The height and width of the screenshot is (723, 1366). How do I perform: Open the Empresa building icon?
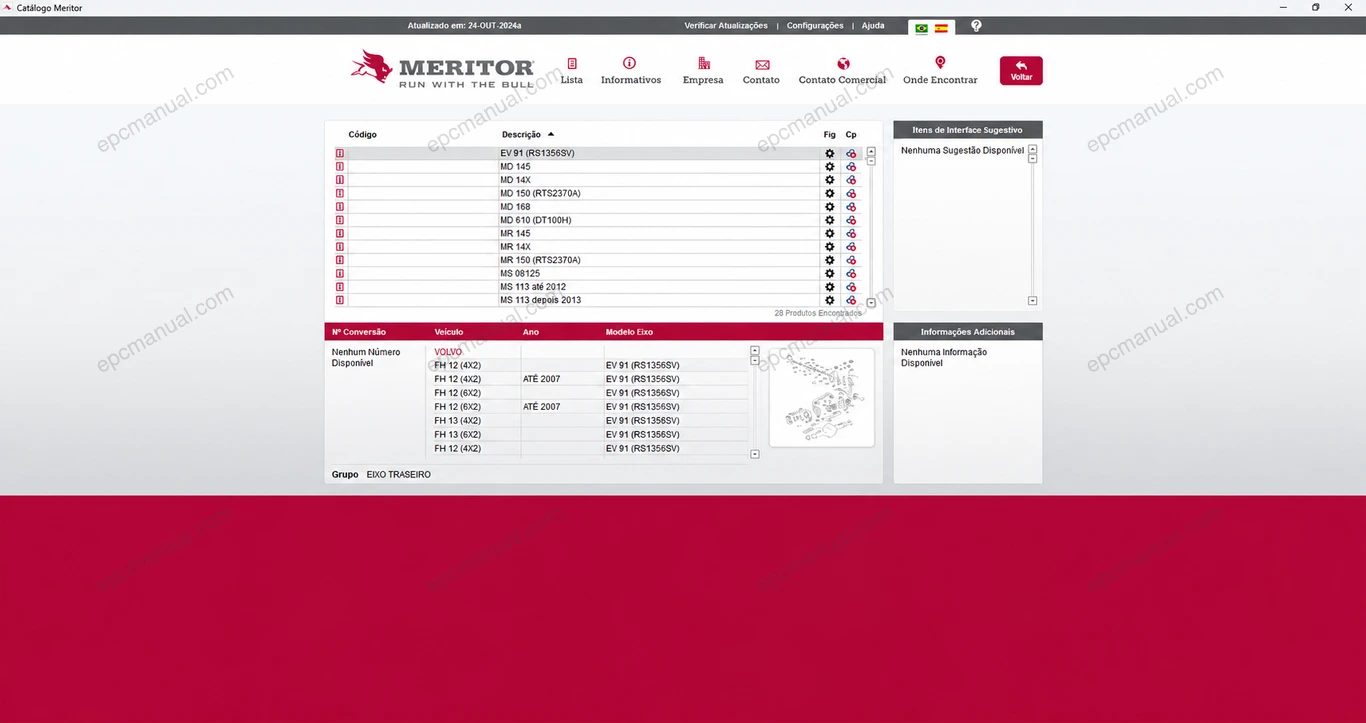[x=704, y=63]
